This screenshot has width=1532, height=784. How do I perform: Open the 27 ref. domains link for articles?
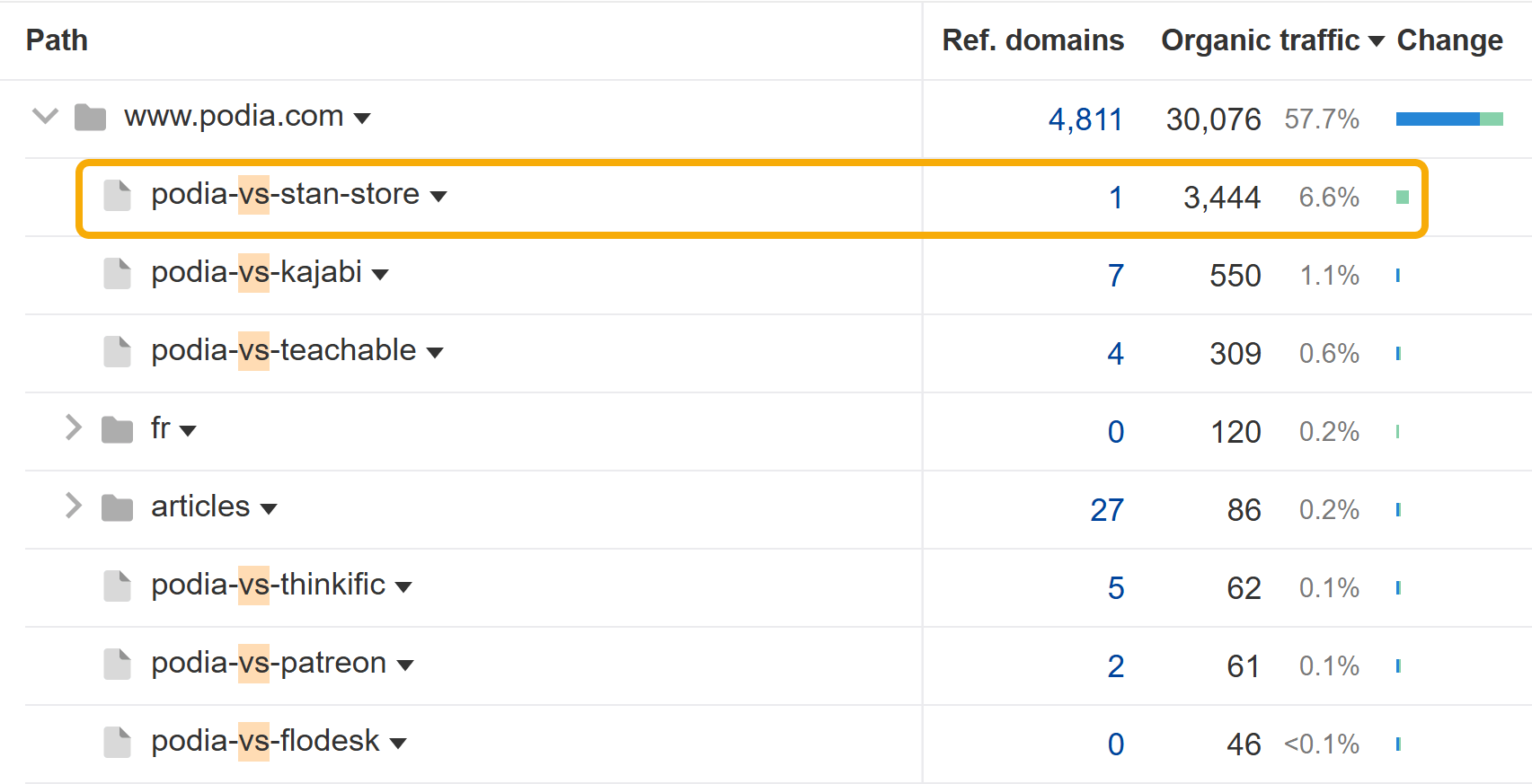(1107, 510)
